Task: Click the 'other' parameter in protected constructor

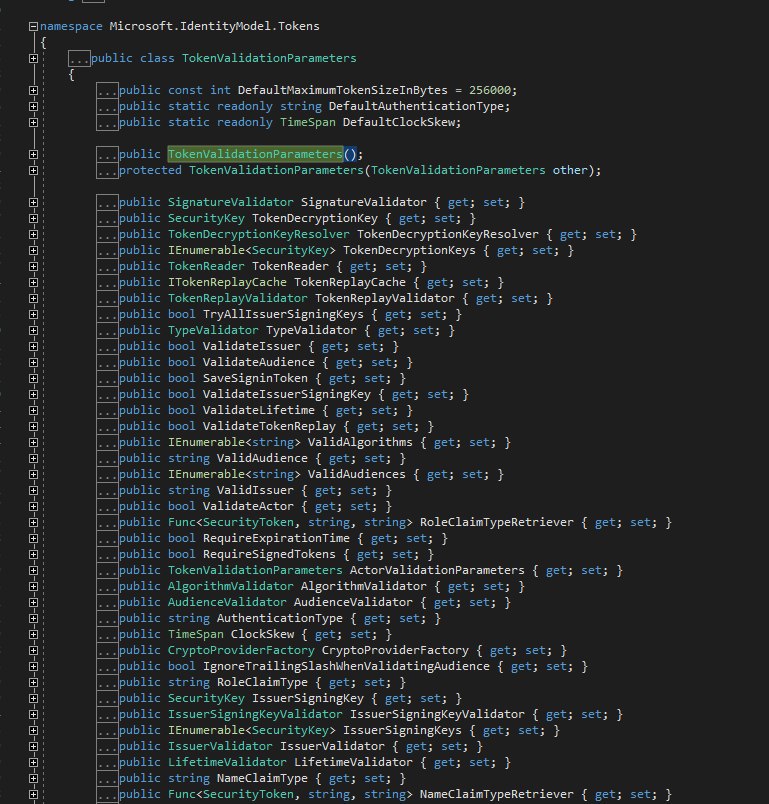Action: pos(570,170)
